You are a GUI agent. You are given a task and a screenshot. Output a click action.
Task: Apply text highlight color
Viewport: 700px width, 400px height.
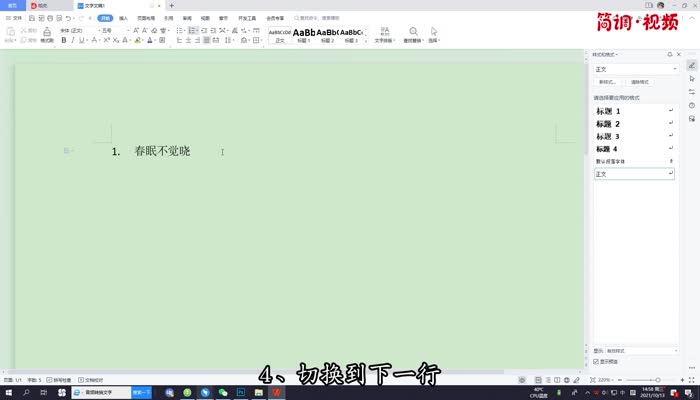(x=138, y=40)
